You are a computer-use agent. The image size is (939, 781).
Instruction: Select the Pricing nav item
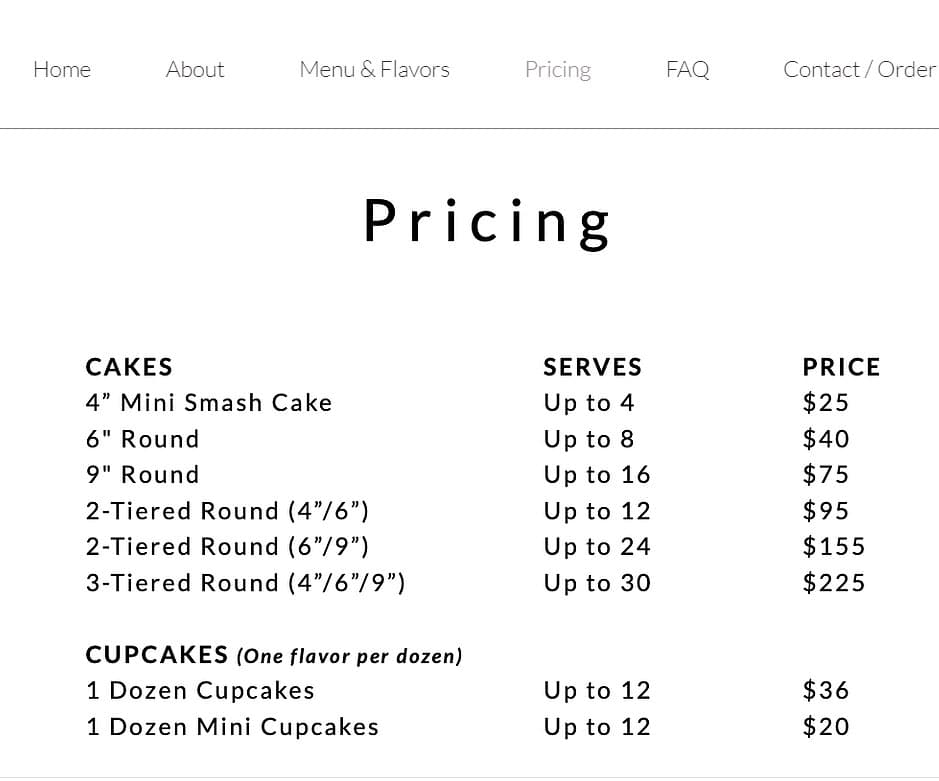pos(557,69)
